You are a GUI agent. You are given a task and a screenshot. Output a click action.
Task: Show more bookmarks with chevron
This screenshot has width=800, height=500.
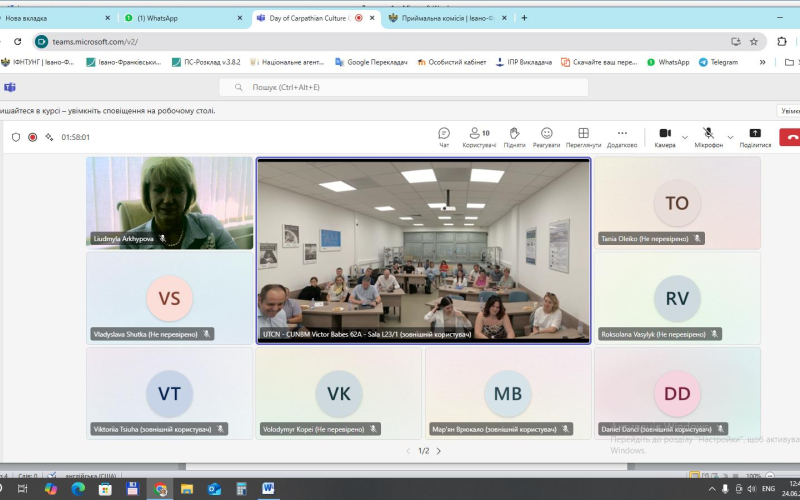[762, 62]
